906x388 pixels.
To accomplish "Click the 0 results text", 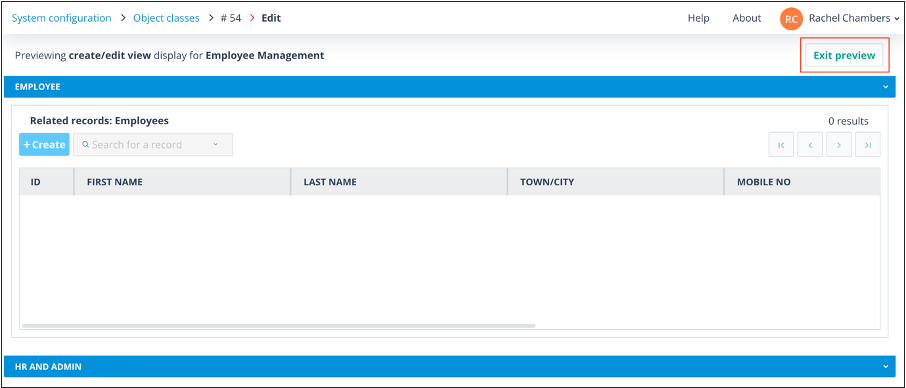I will (x=848, y=121).
